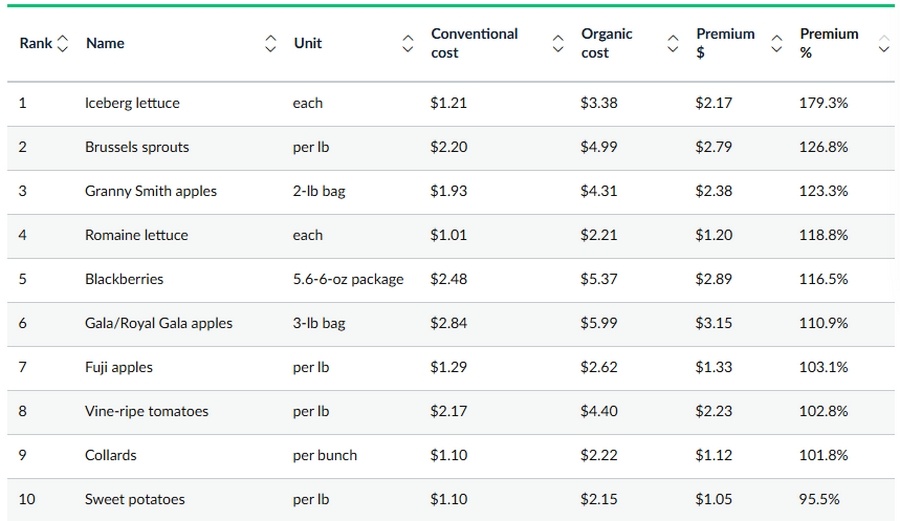Select the Iceberg lettuce row name
The height and width of the screenshot is (521, 900).
pyautogui.click(x=132, y=103)
